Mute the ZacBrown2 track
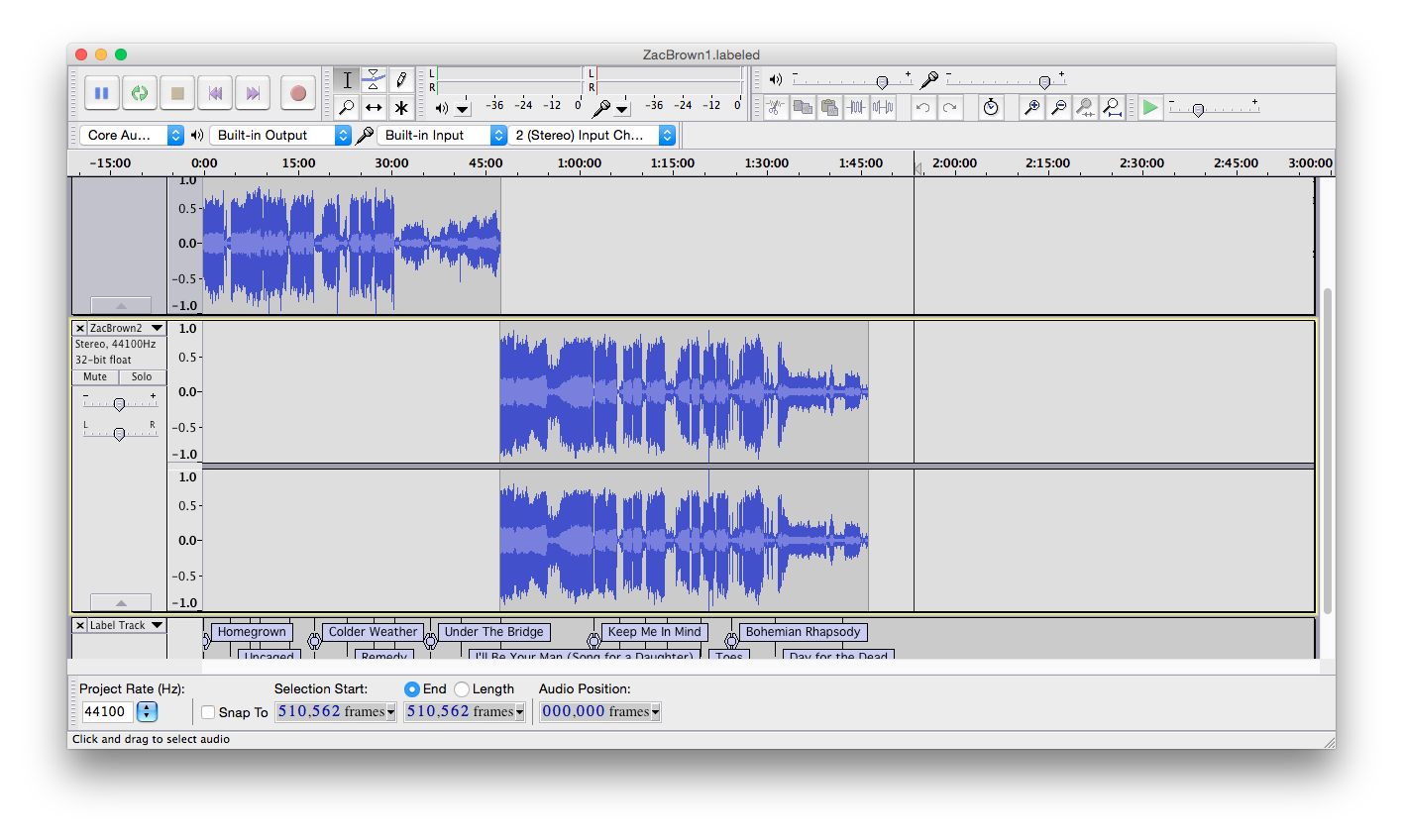The width and height of the screenshot is (1403, 840). 95,376
